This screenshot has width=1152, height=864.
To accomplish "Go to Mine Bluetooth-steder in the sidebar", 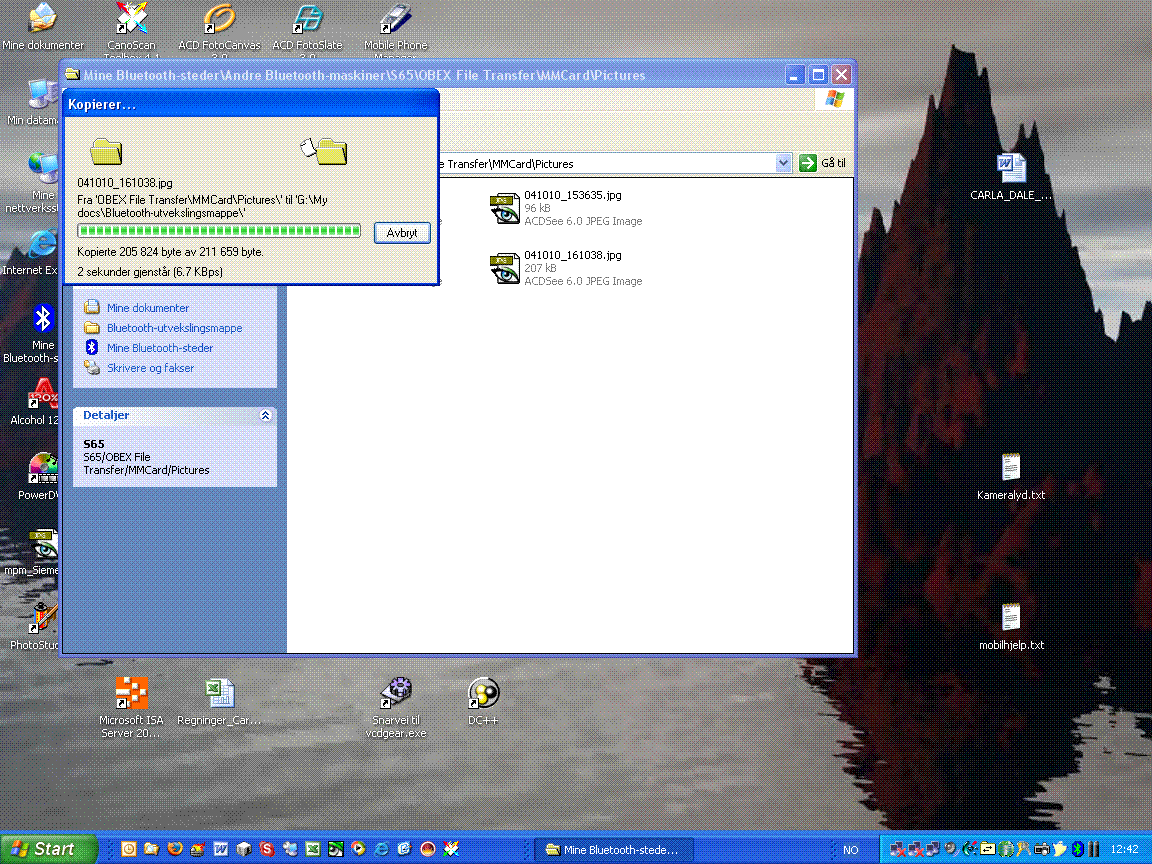I will pyautogui.click(x=159, y=348).
